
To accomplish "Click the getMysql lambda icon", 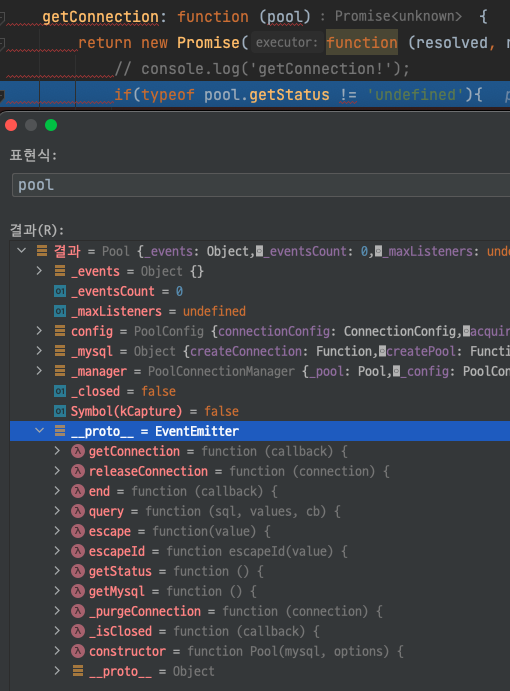I will (x=78, y=591).
